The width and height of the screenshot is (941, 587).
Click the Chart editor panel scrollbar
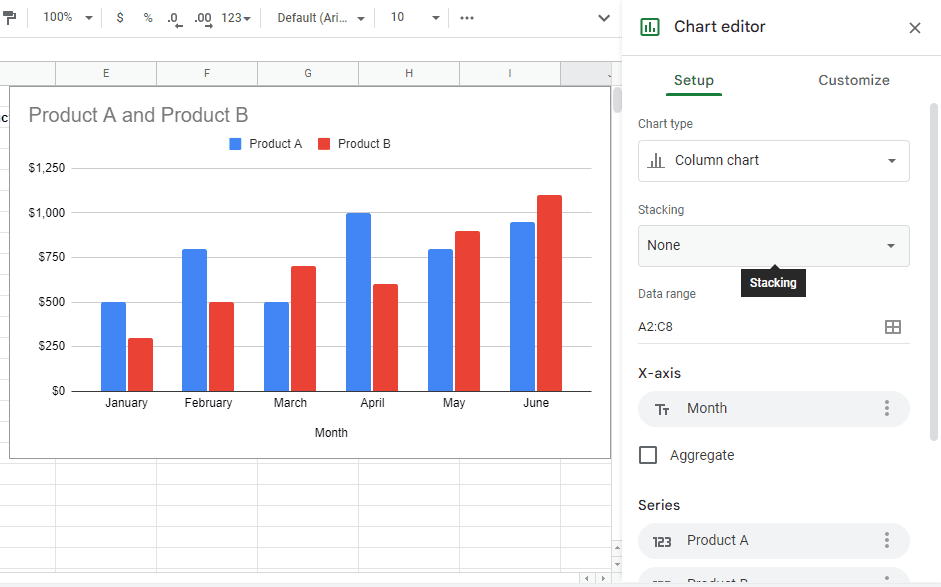pyautogui.click(x=934, y=272)
